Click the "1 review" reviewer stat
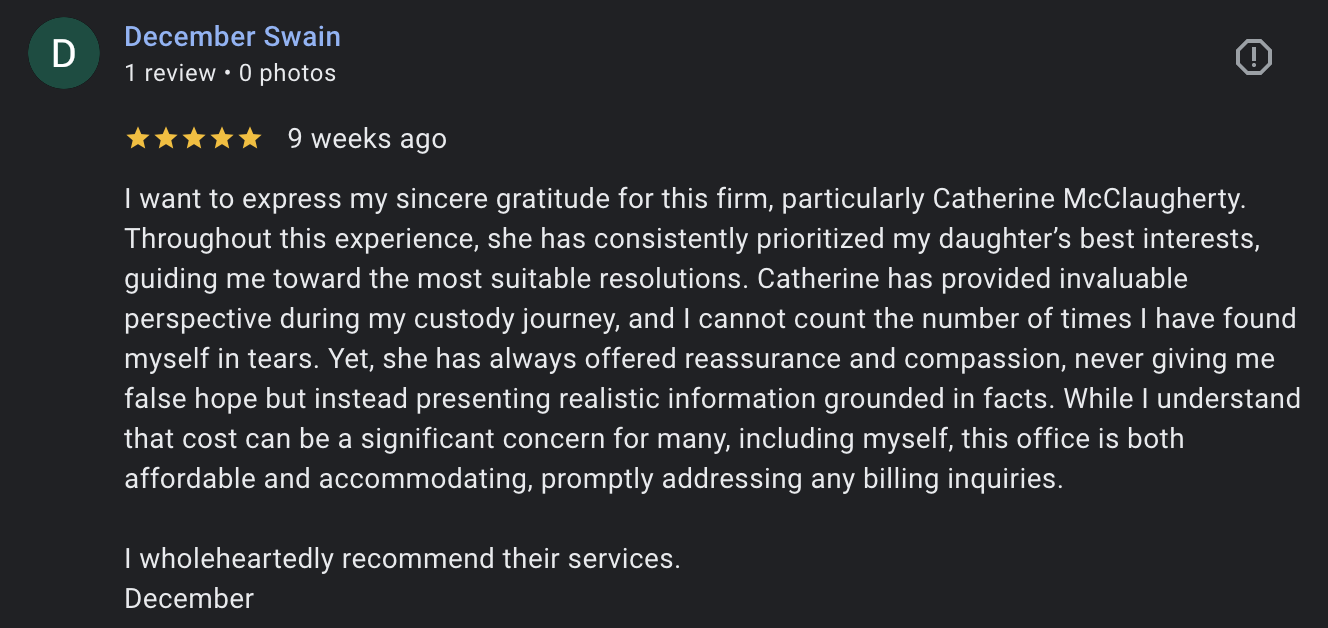 pos(170,73)
